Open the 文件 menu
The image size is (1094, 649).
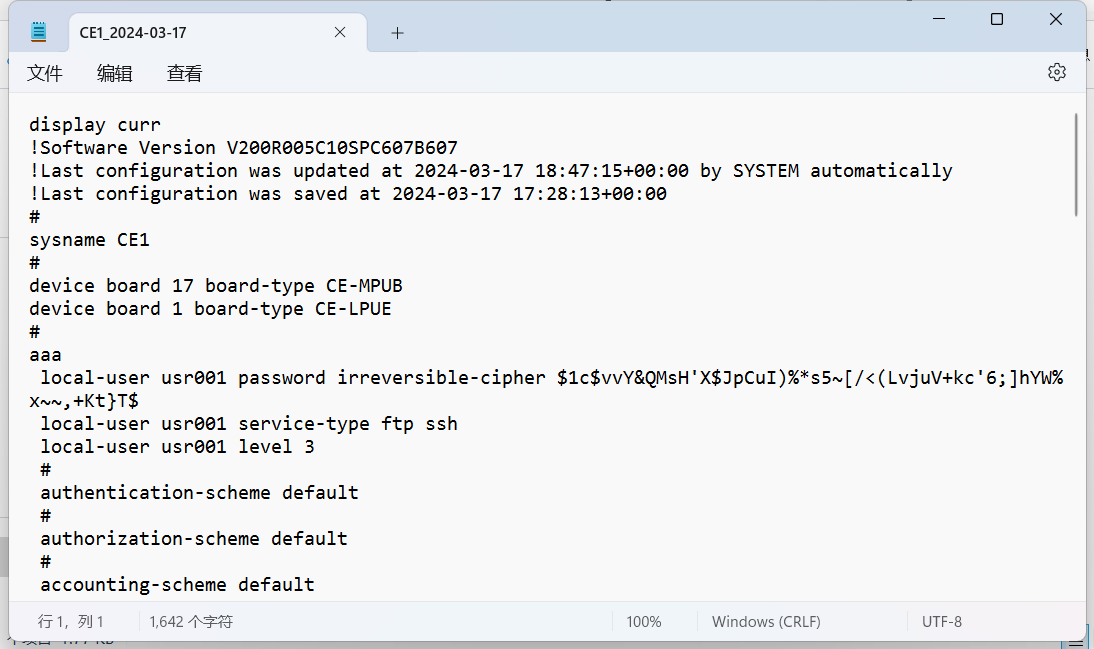[x=45, y=73]
